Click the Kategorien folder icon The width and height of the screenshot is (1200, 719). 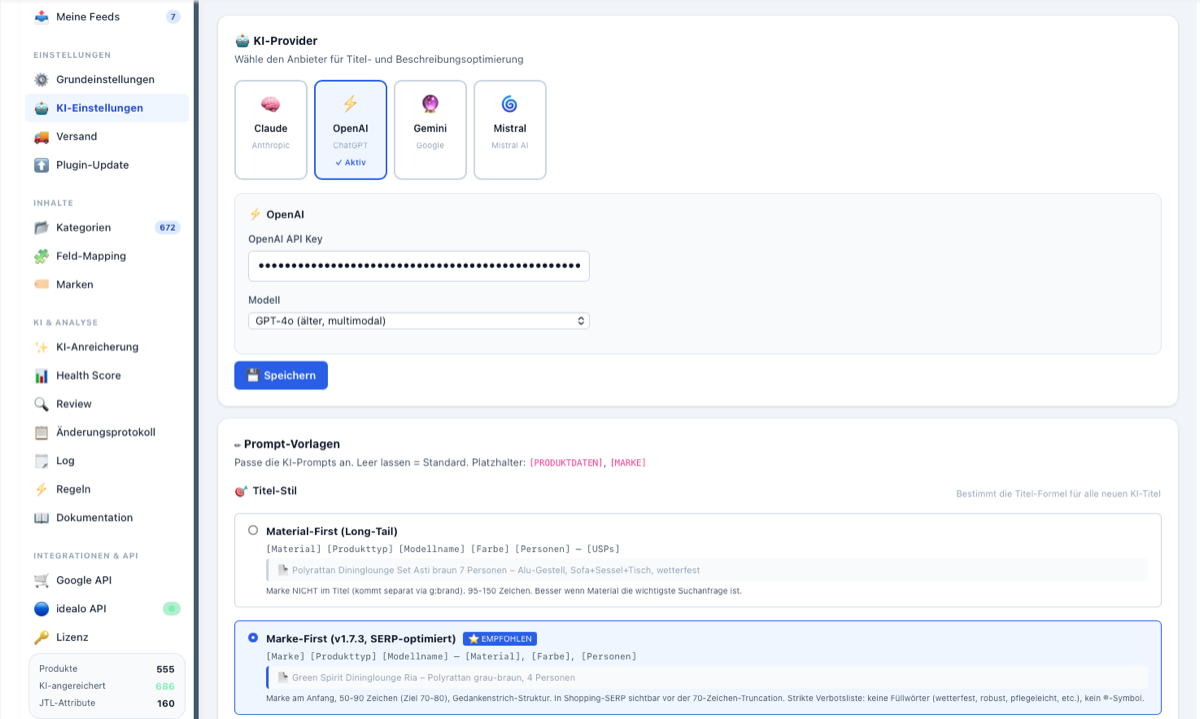click(41, 227)
